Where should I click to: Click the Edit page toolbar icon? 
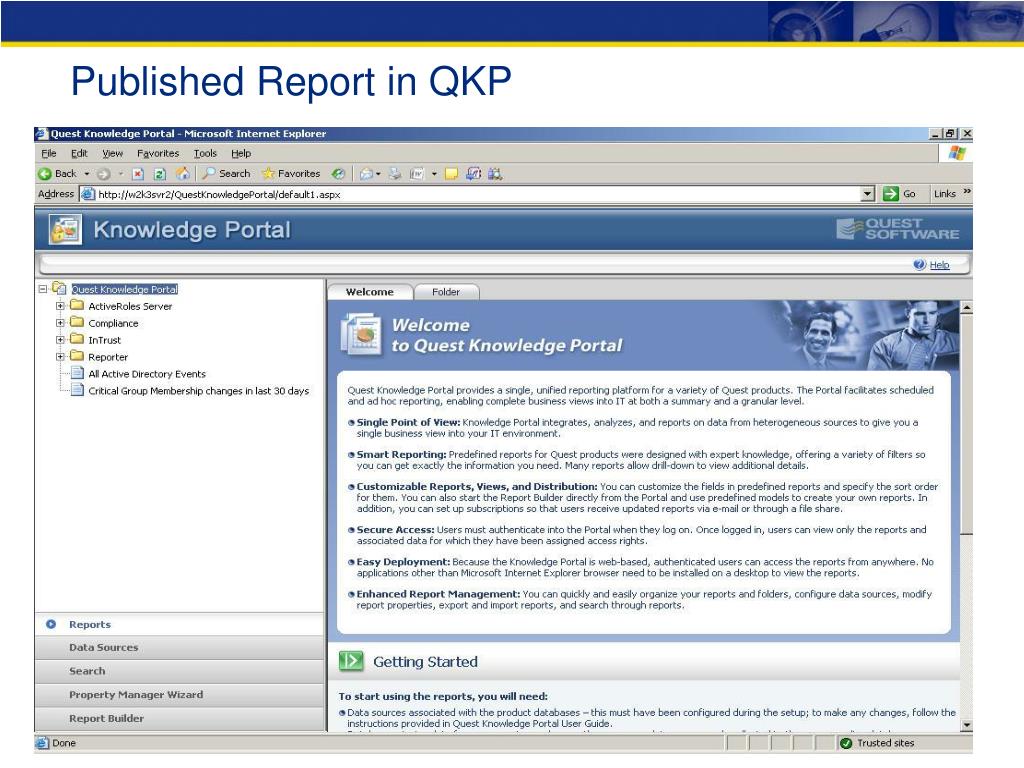(x=417, y=174)
